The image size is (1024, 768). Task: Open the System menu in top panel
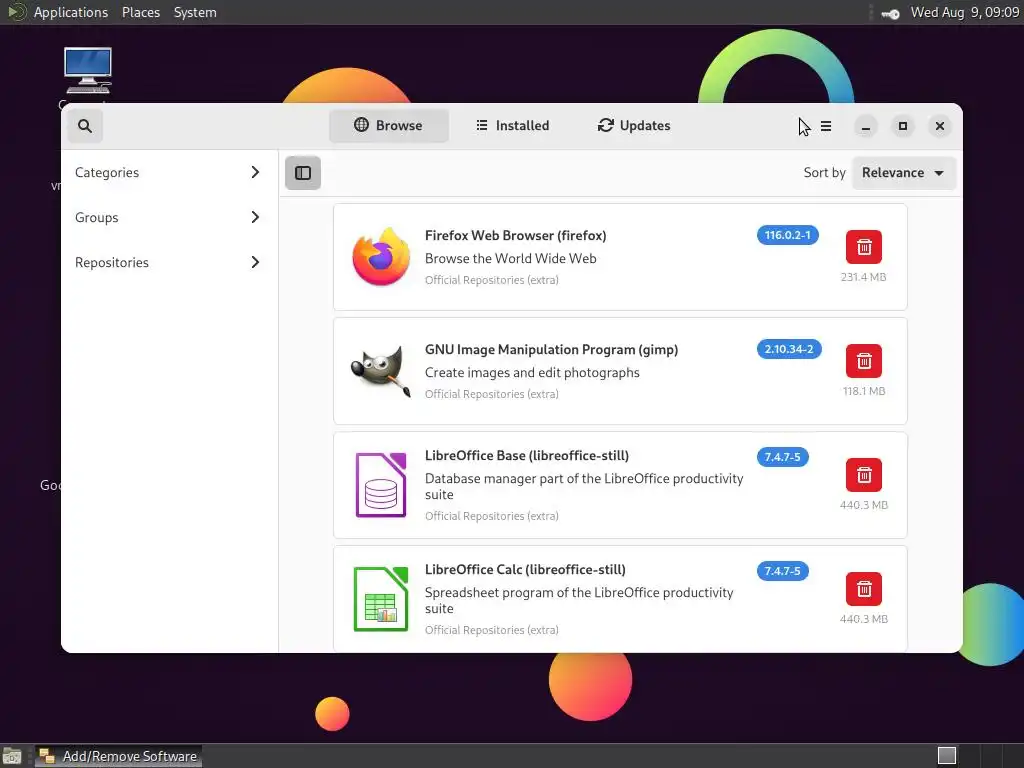195,12
